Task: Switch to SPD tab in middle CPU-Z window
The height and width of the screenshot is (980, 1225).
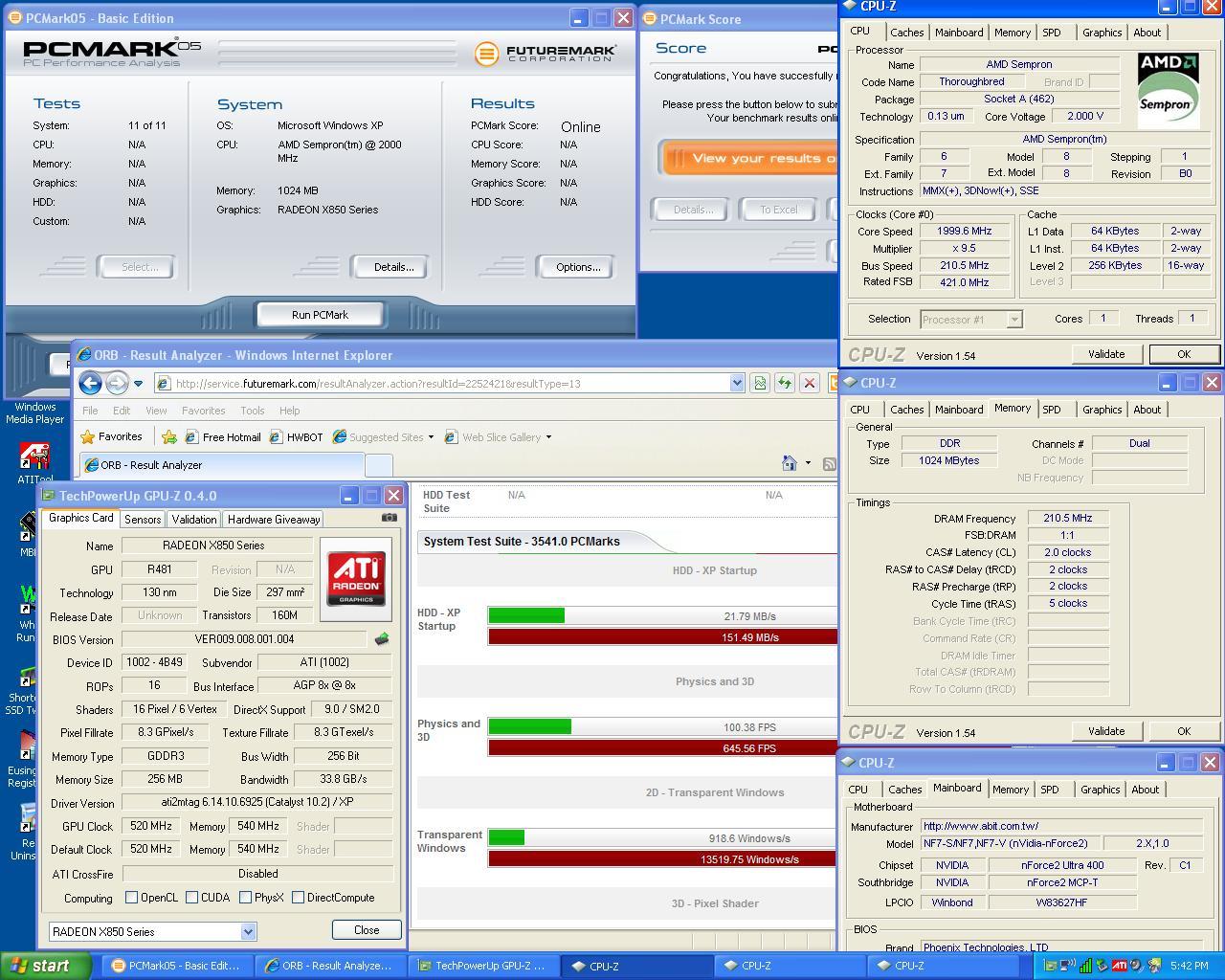Action: click(x=1052, y=410)
